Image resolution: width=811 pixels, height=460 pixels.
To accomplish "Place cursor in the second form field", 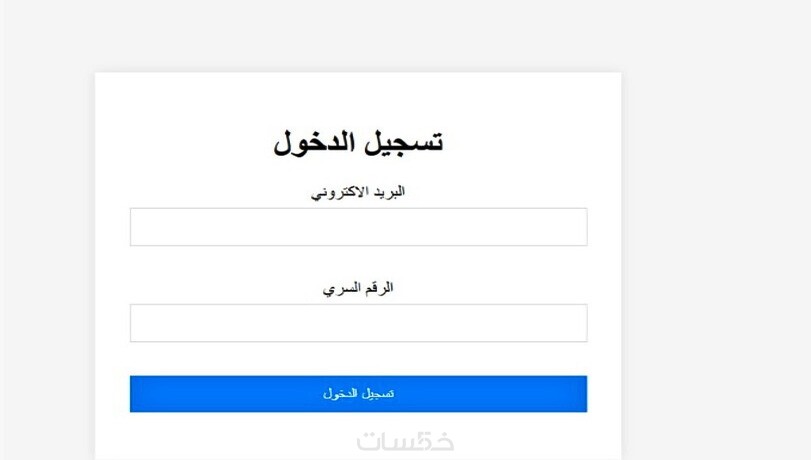I will [x=358, y=323].
